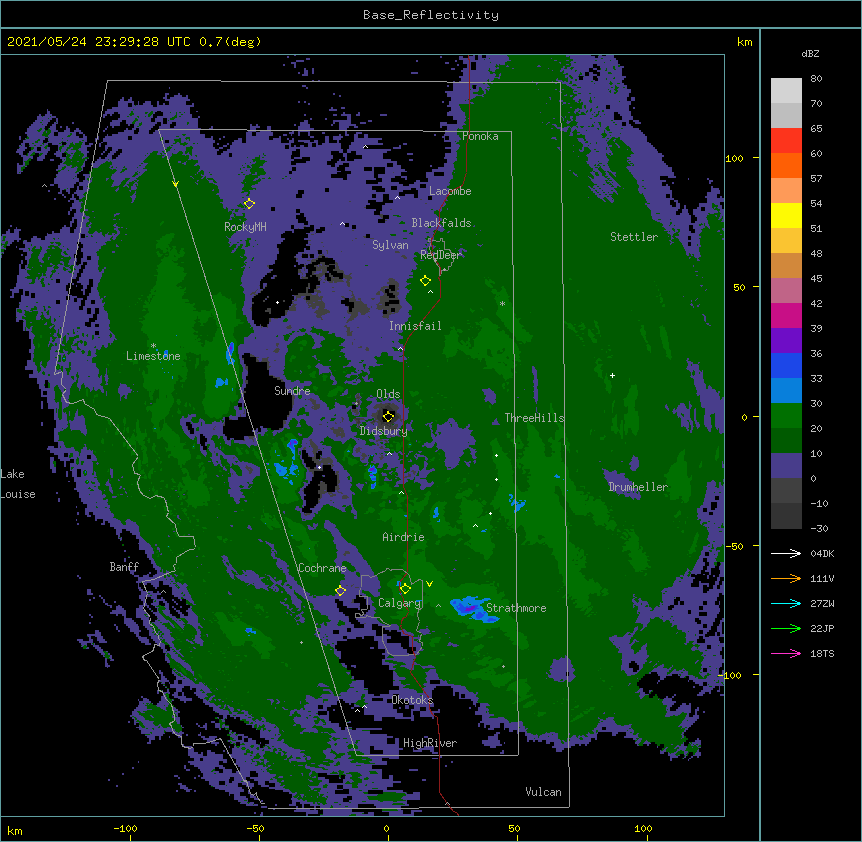Click the yellow marker beside the Cochrane label
This screenshot has height=842, width=862.
click(340, 591)
